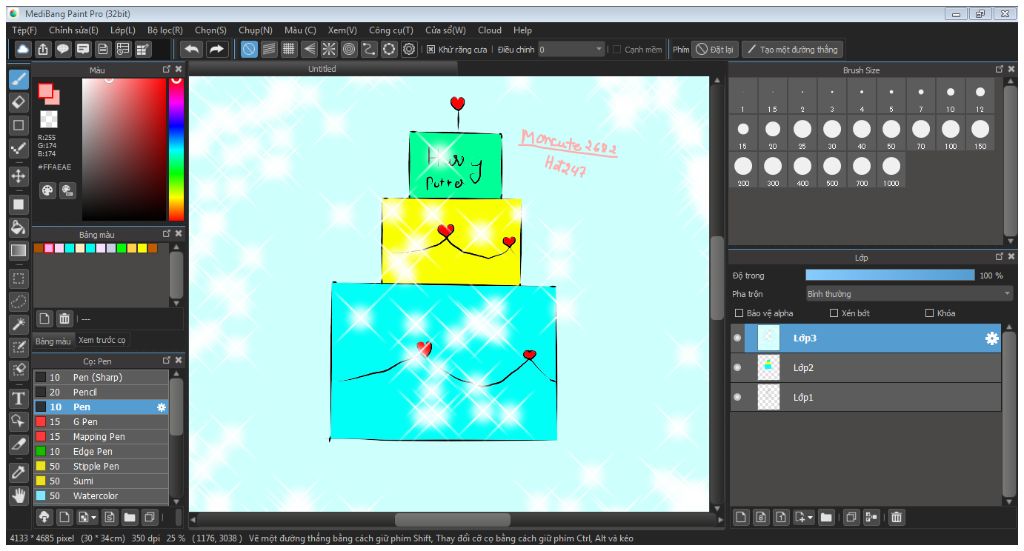1024x551 pixels.
Task: Hide layer Lớp1
Action: click(737, 397)
